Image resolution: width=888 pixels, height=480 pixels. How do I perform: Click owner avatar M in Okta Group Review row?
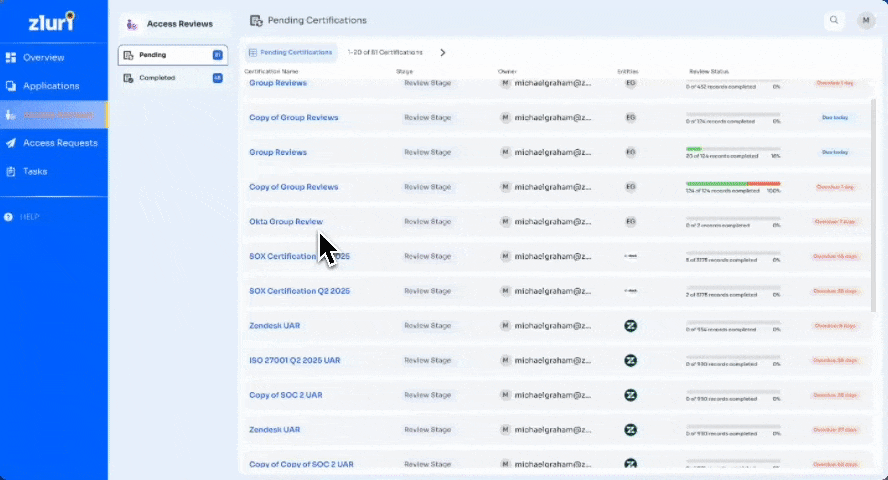point(505,221)
